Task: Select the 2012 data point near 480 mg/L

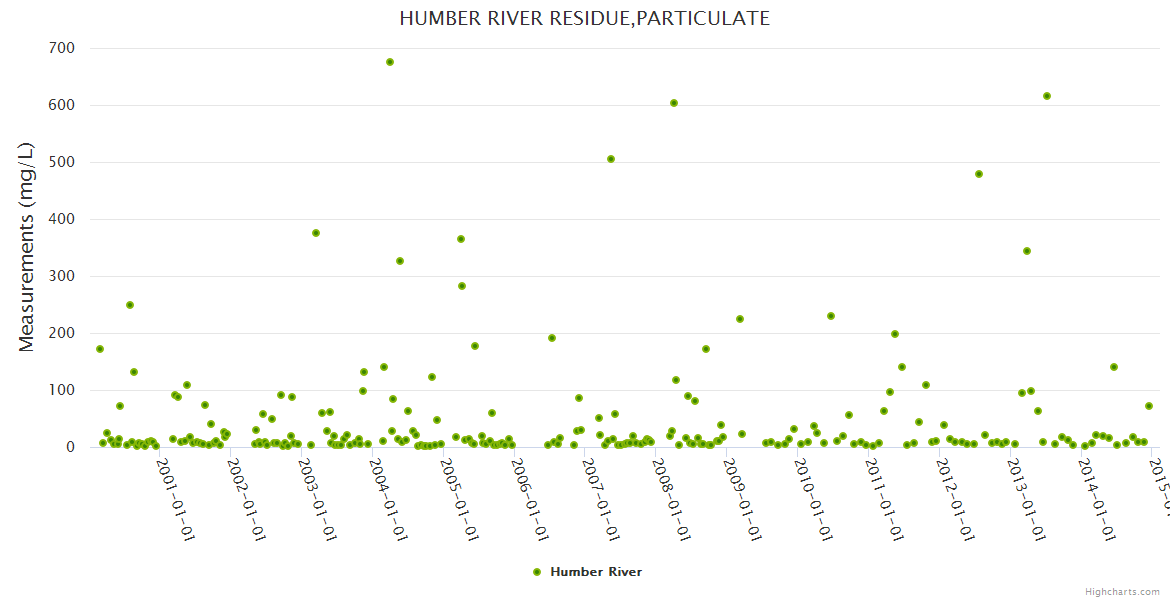Action: click(979, 174)
